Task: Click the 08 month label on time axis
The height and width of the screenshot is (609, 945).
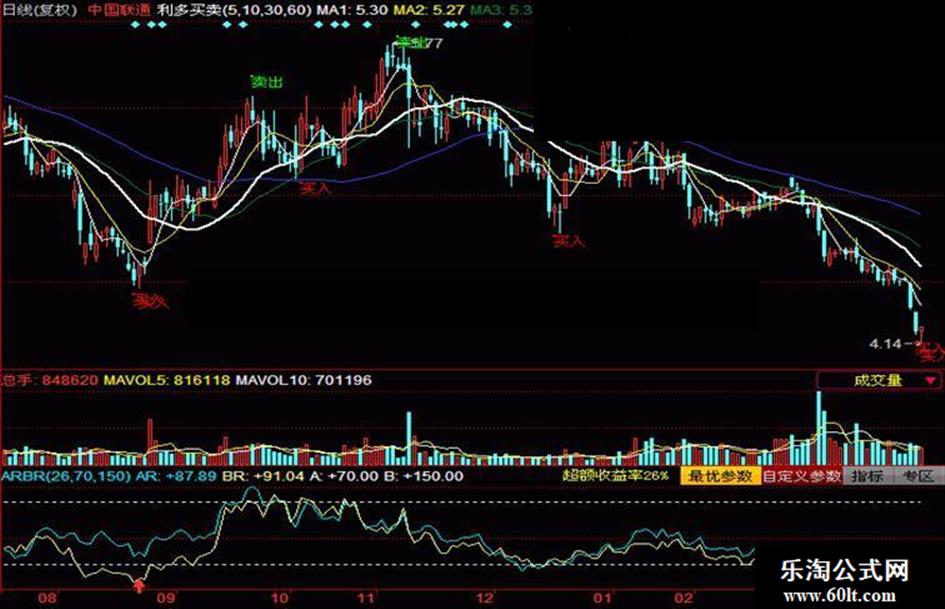Action: point(47,598)
